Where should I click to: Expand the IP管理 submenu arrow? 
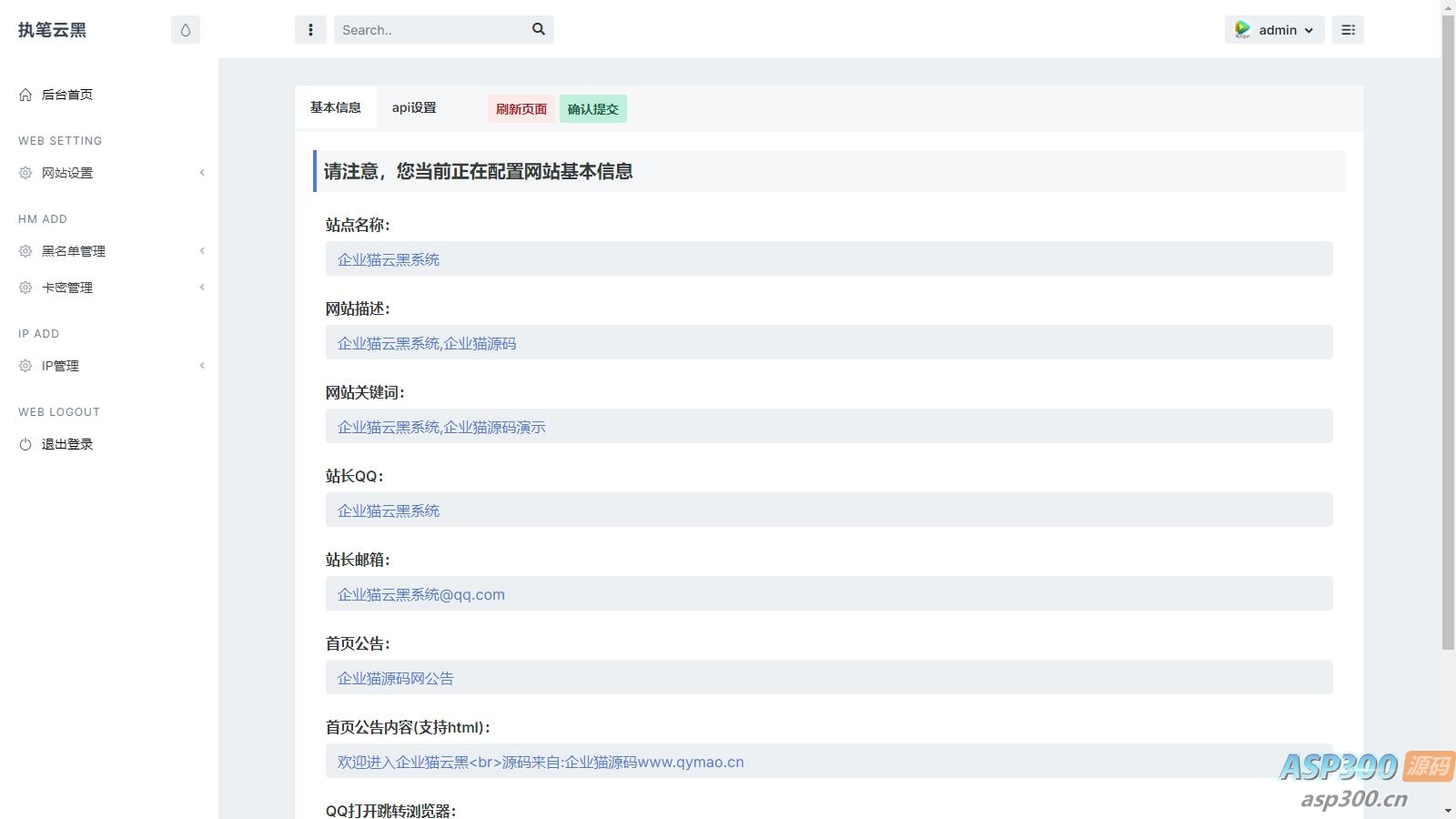[202, 366]
